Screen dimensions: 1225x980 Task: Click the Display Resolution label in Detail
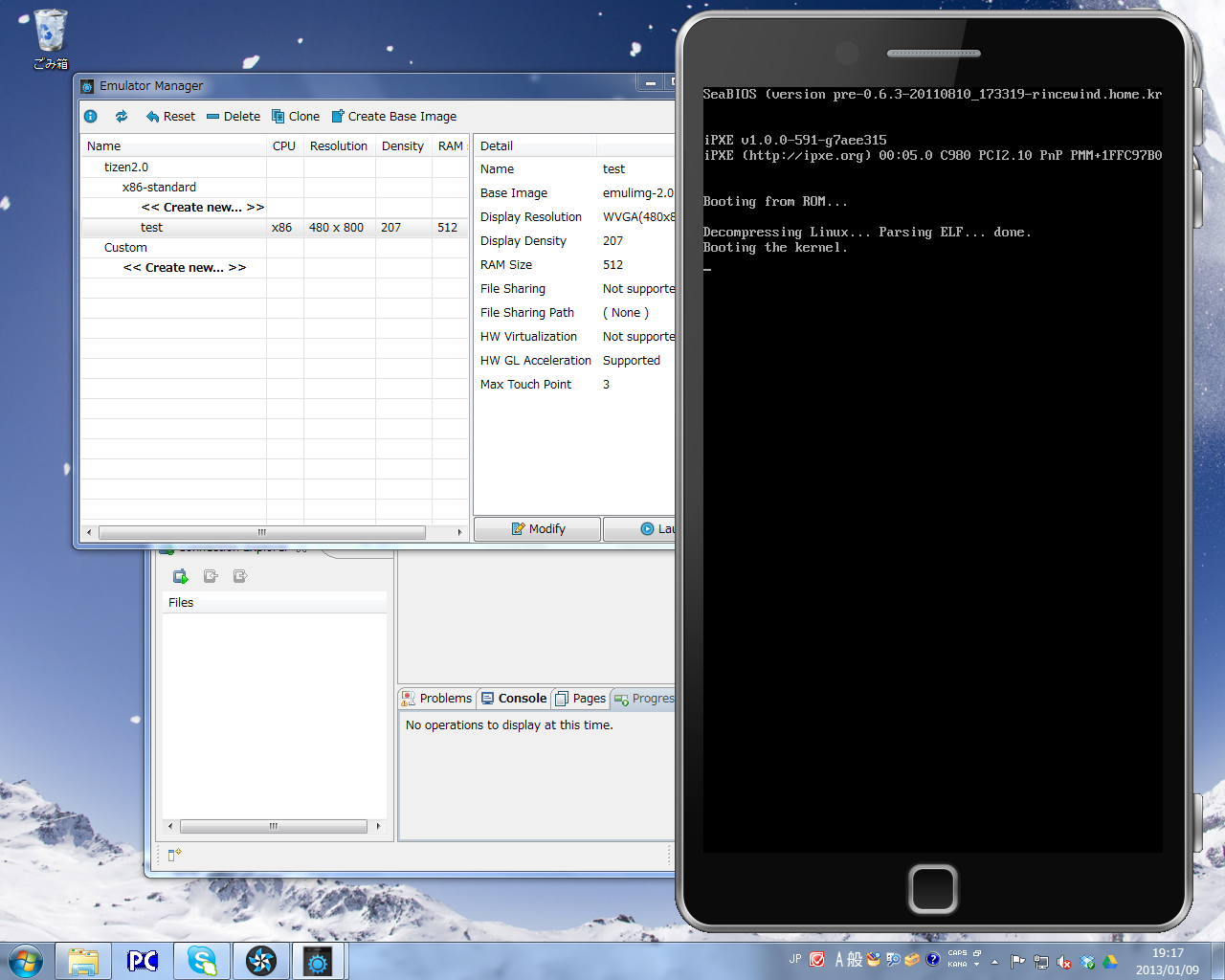tap(531, 217)
